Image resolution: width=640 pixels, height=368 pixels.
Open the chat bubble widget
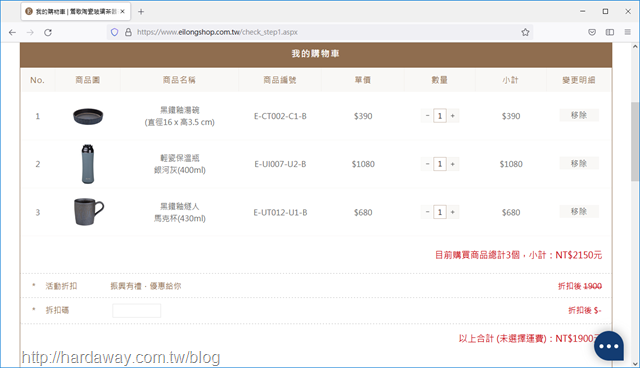click(x=609, y=346)
